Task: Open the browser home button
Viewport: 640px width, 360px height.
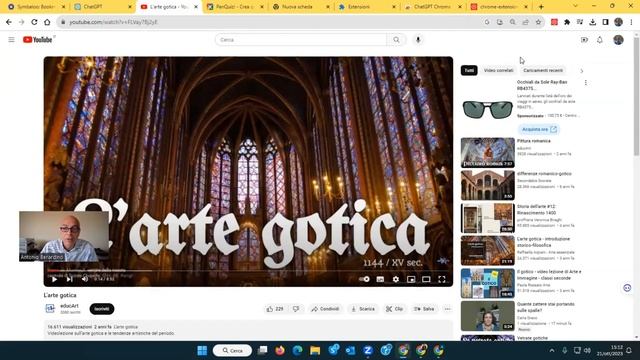Action: 47,22
